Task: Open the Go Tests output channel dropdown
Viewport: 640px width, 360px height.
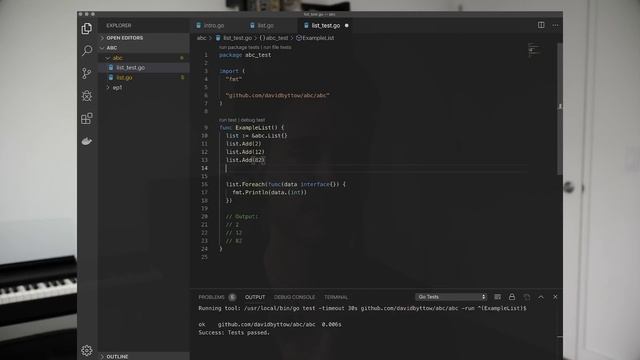Action: pos(451,297)
